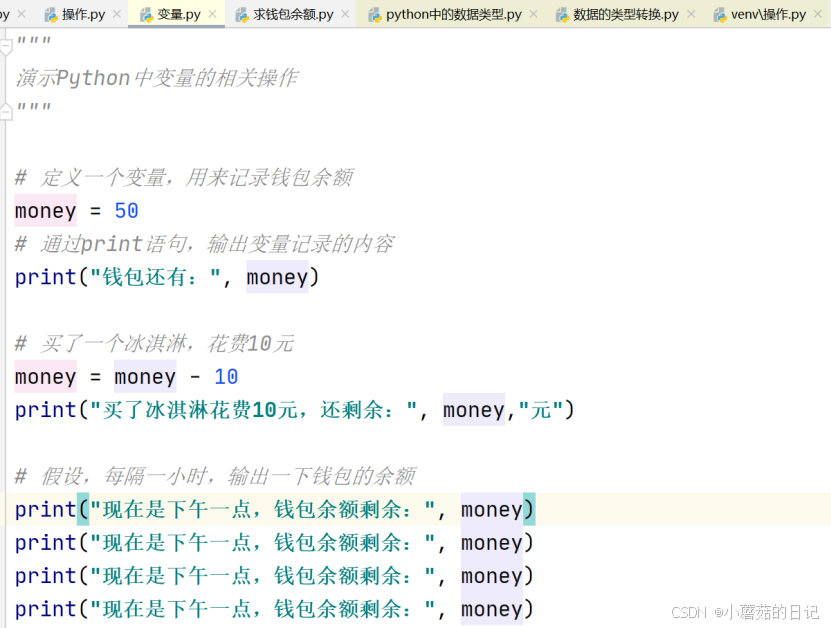
Task: Close the venv\操作.py tab
Action: click(x=818, y=15)
